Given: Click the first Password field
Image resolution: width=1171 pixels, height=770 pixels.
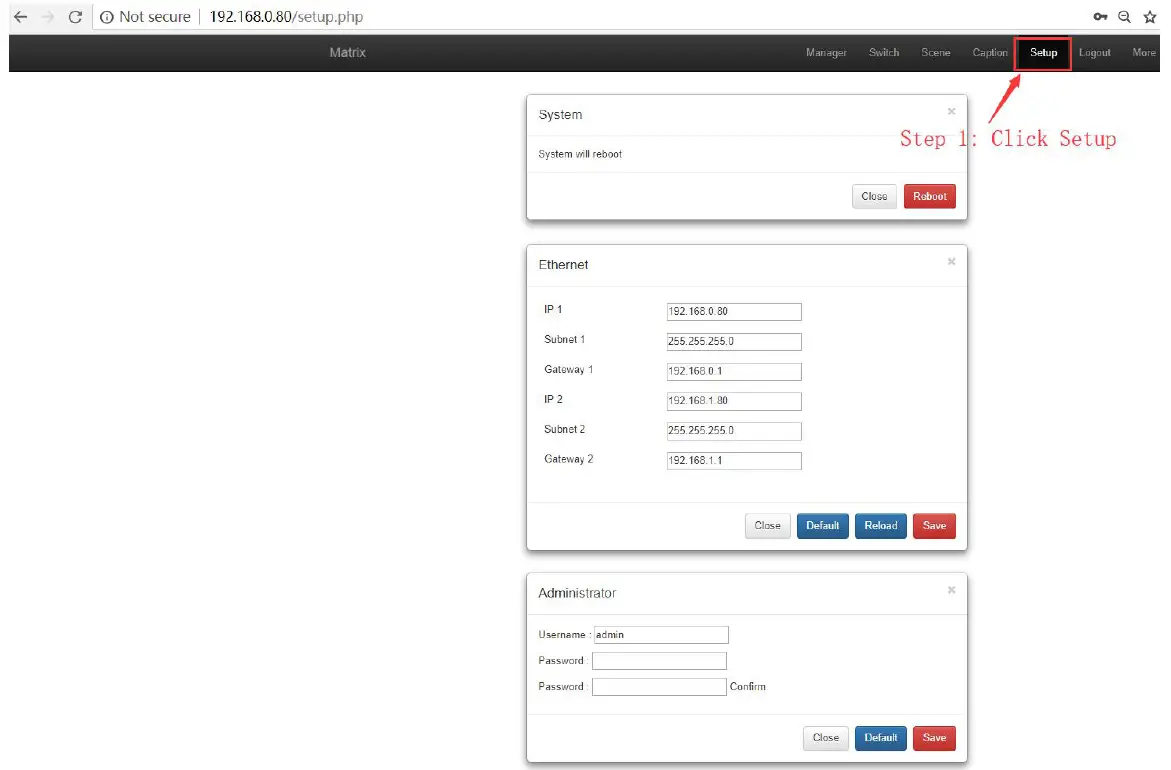Looking at the screenshot, I should tap(659, 661).
